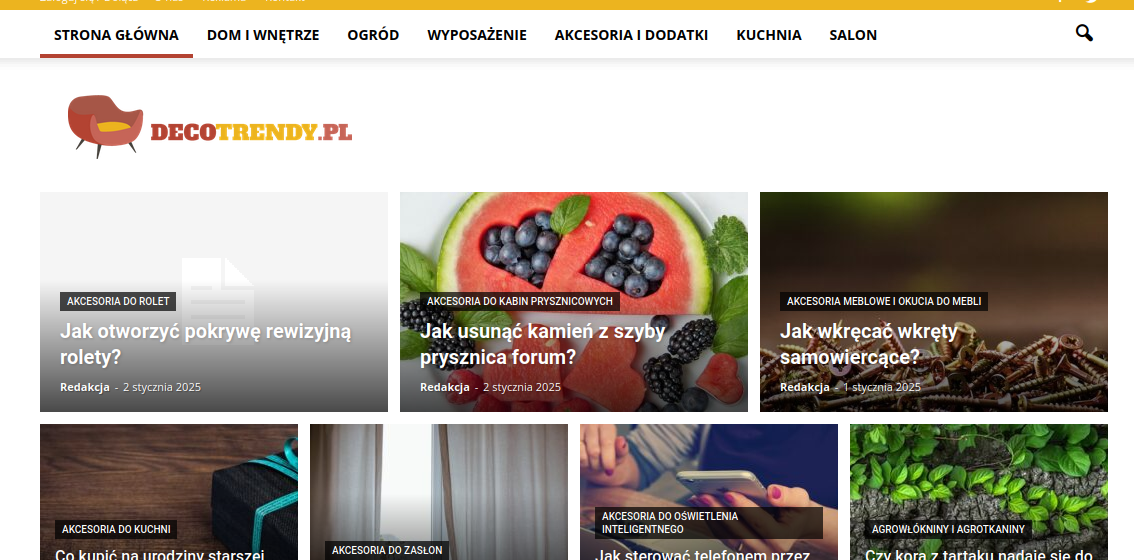Open the DOM I WNĘTRZE menu
The image size is (1134, 560).
pyautogui.click(x=263, y=35)
